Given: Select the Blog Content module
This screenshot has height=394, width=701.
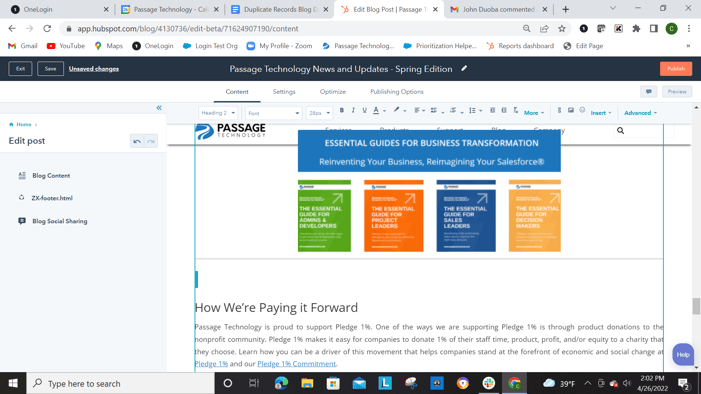Looking at the screenshot, I should 51,176.
